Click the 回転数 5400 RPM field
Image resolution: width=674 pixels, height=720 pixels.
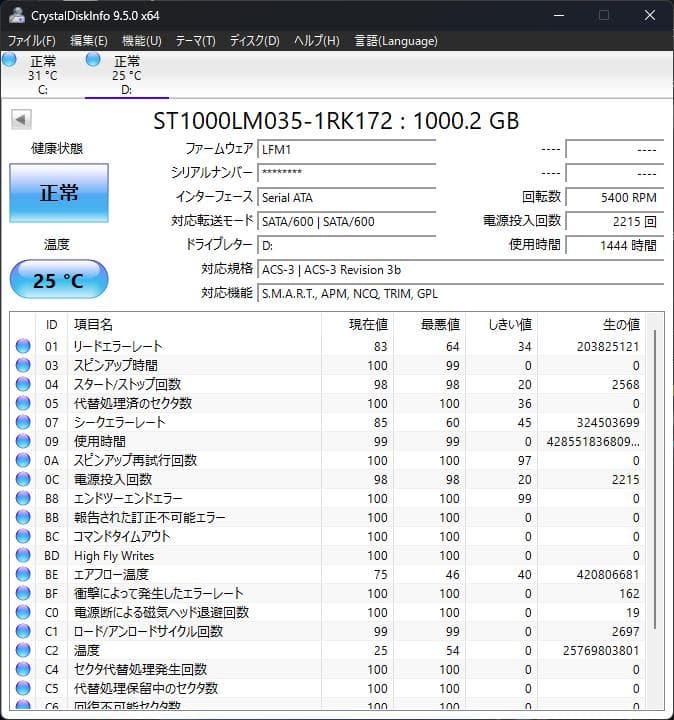(x=615, y=197)
